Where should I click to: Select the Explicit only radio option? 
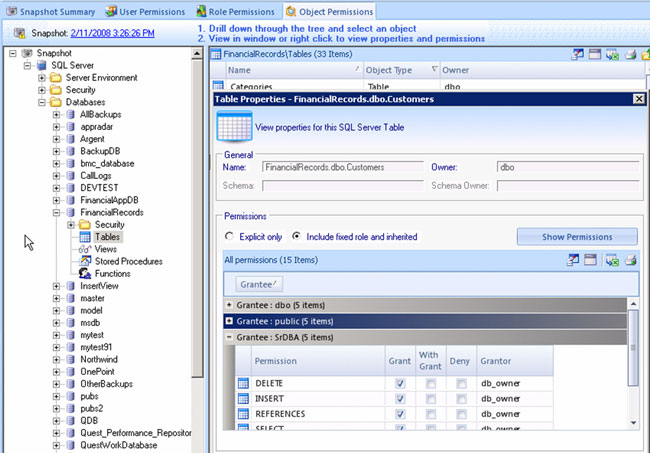pyautogui.click(x=229, y=236)
